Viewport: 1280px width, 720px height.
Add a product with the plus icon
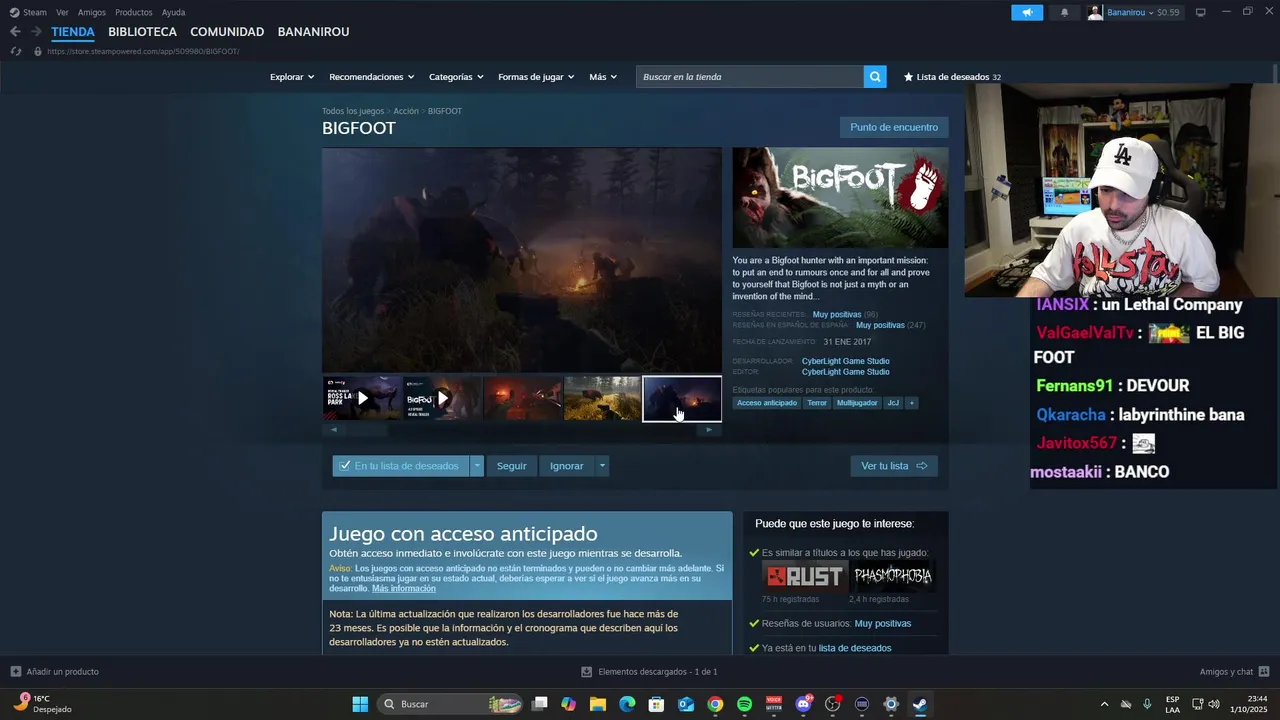(16, 672)
